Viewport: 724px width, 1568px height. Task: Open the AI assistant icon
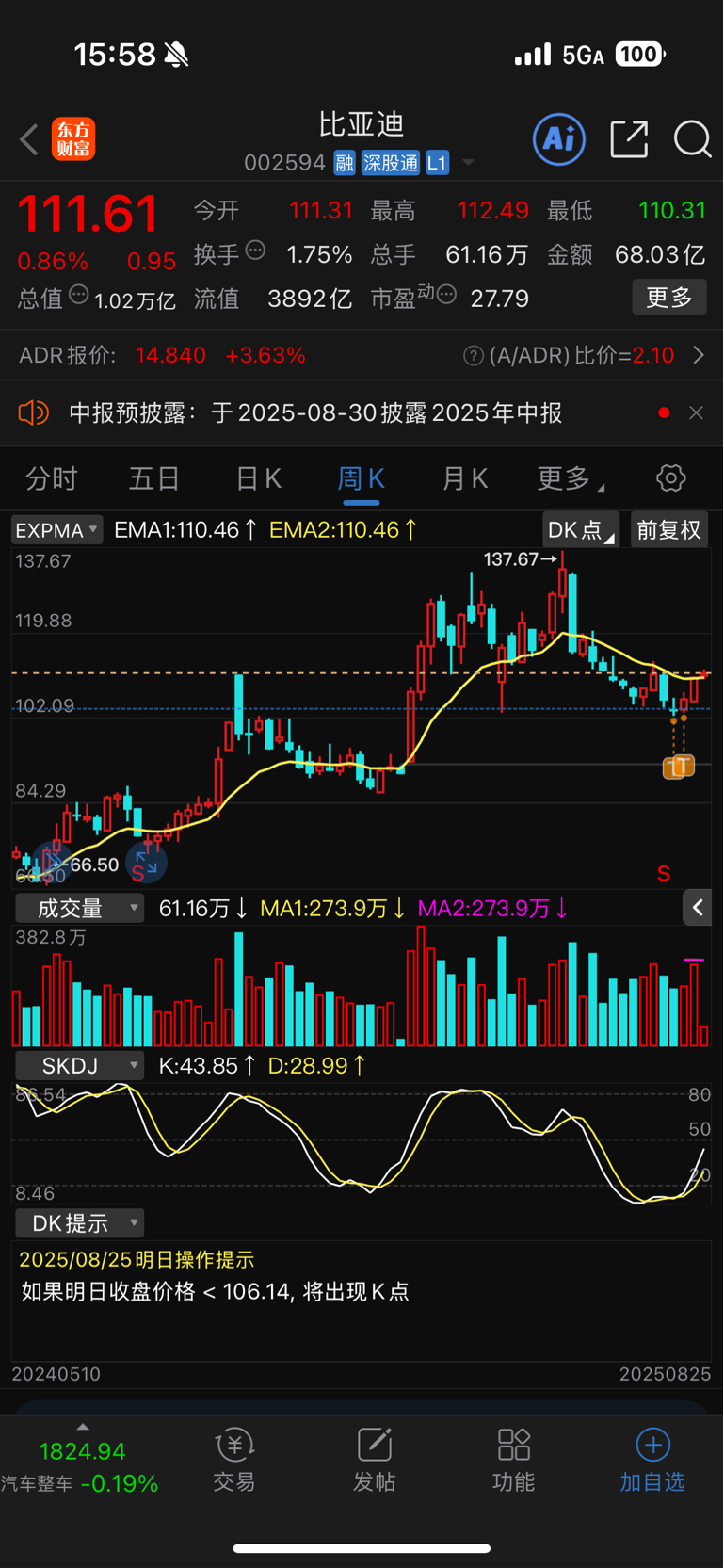[559, 139]
